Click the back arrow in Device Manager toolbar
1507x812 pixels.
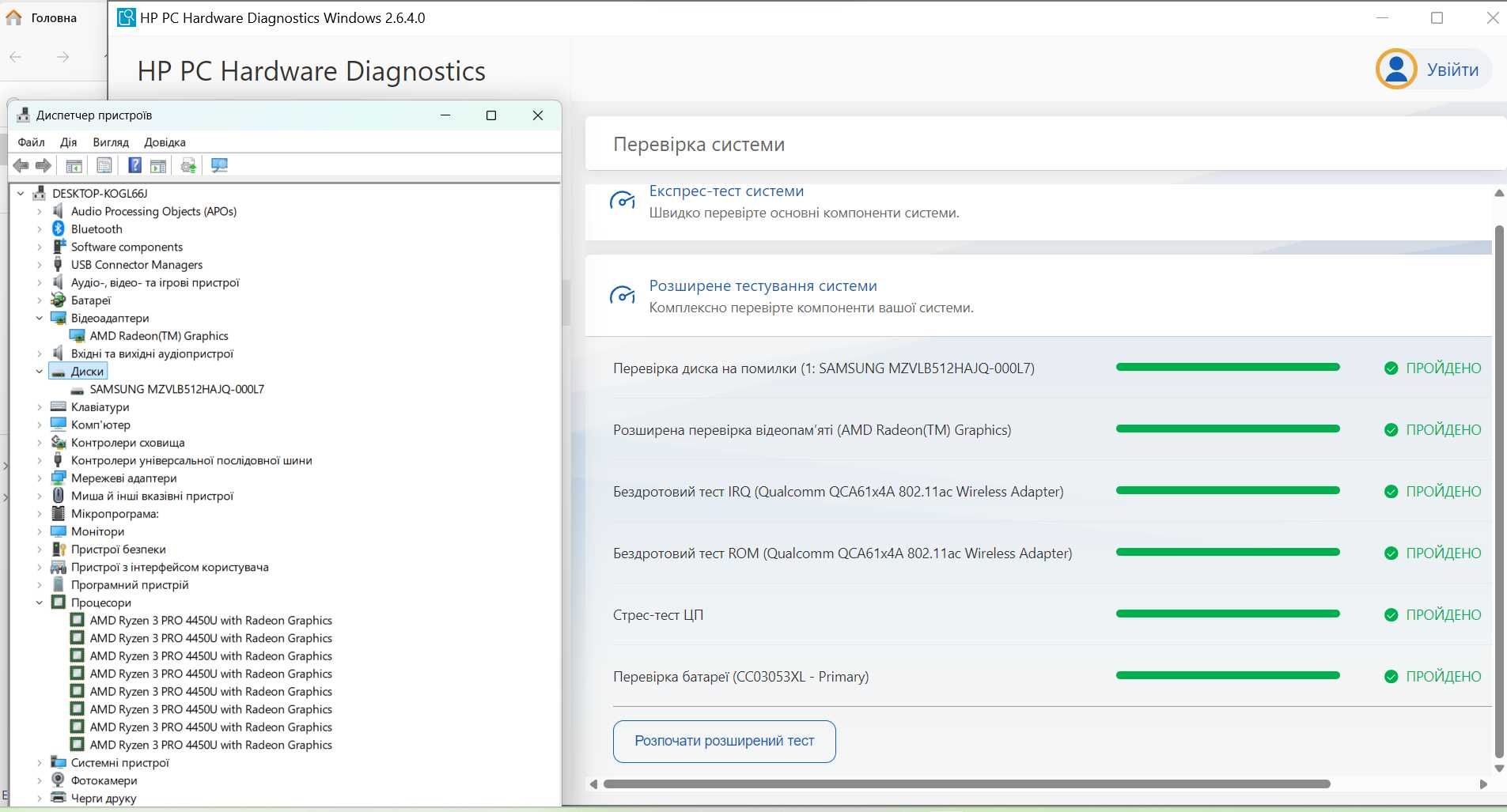[x=21, y=165]
